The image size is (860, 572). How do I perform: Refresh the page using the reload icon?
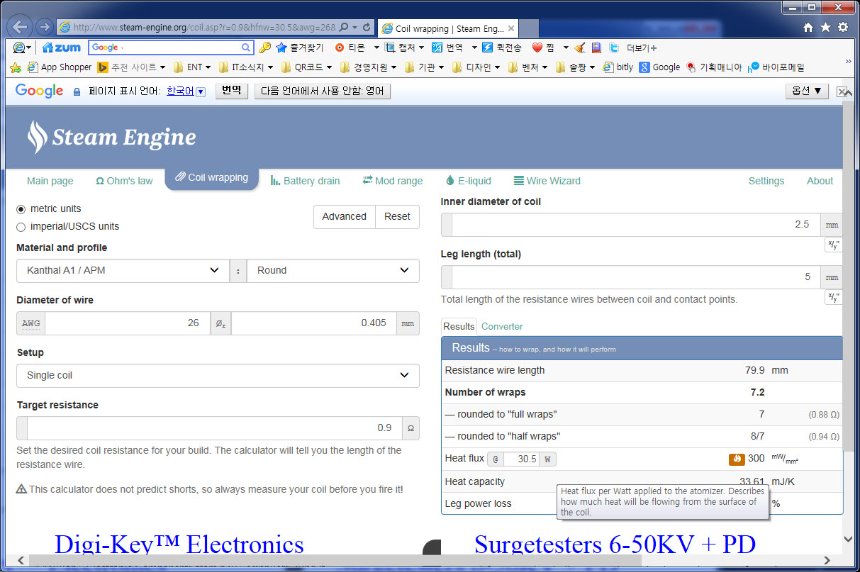[366, 27]
